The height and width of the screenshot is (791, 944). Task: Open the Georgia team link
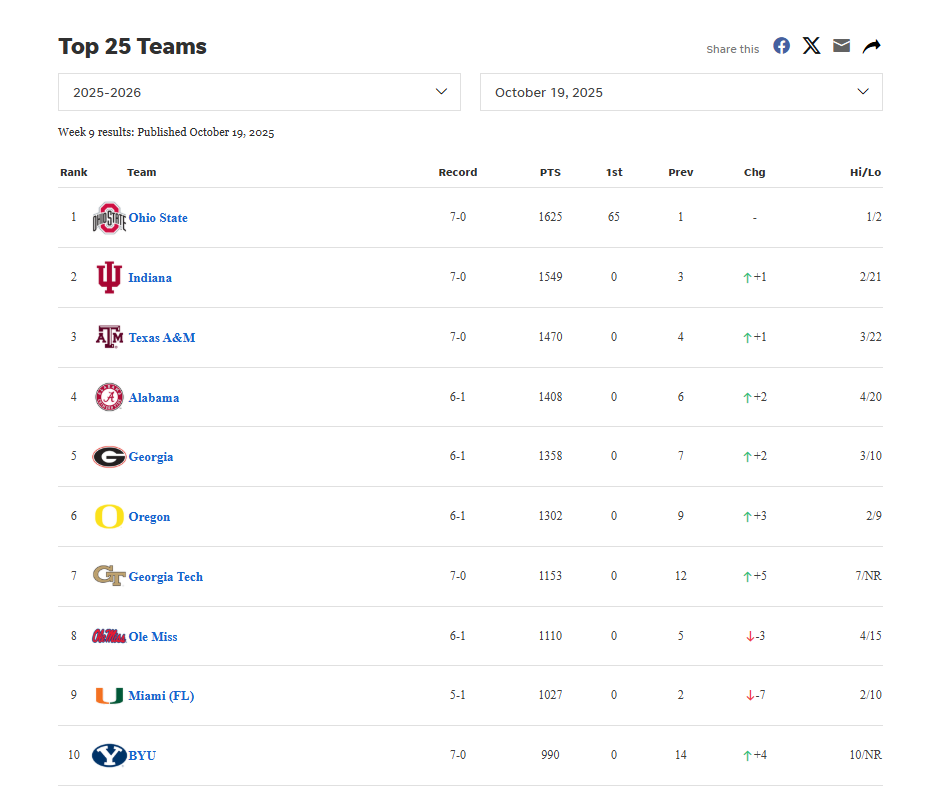click(x=151, y=457)
